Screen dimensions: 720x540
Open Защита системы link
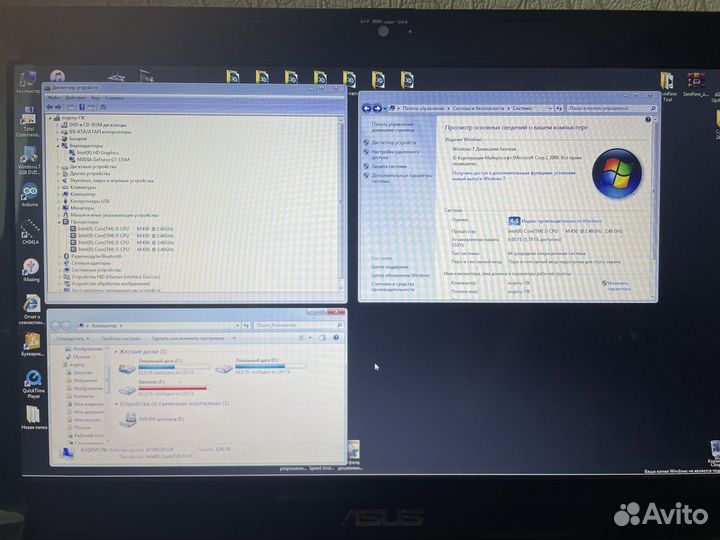[x=389, y=166]
